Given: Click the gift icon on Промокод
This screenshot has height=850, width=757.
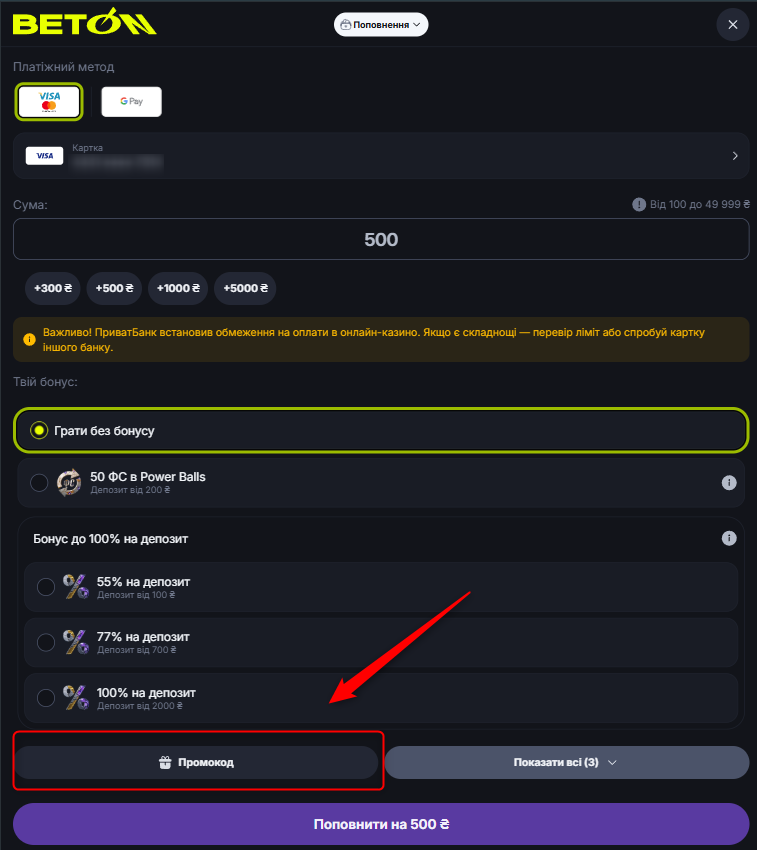Looking at the screenshot, I should point(165,762).
